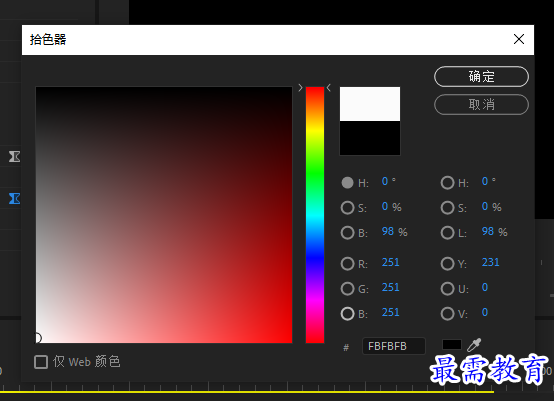Viewport: 554px width, 401px height.
Task: Select the HSB H radio button
Action: (x=347, y=183)
